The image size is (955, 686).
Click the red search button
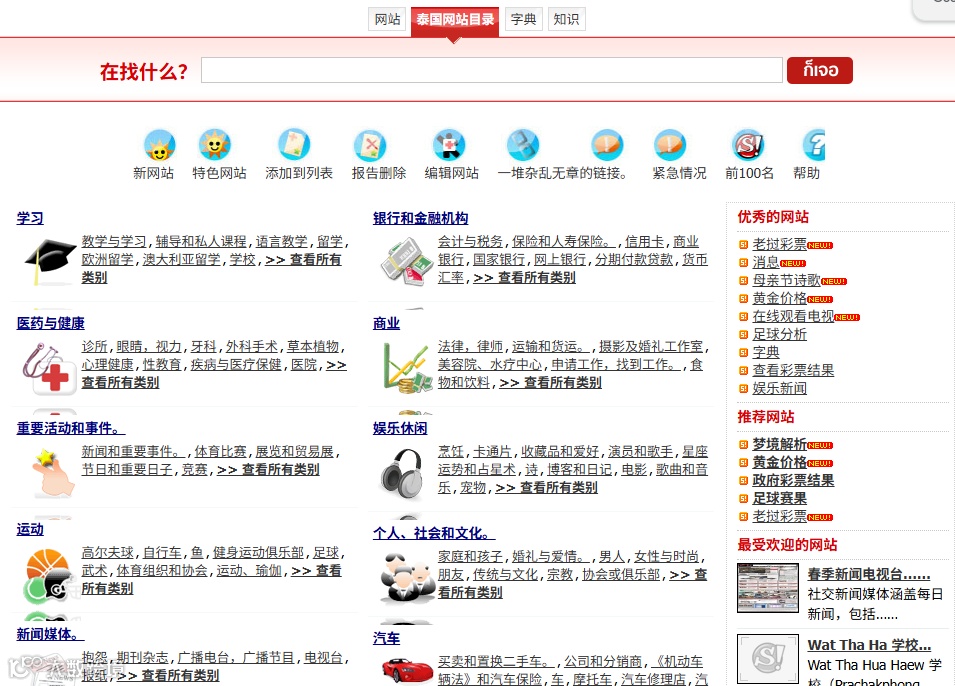pos(820,70)
